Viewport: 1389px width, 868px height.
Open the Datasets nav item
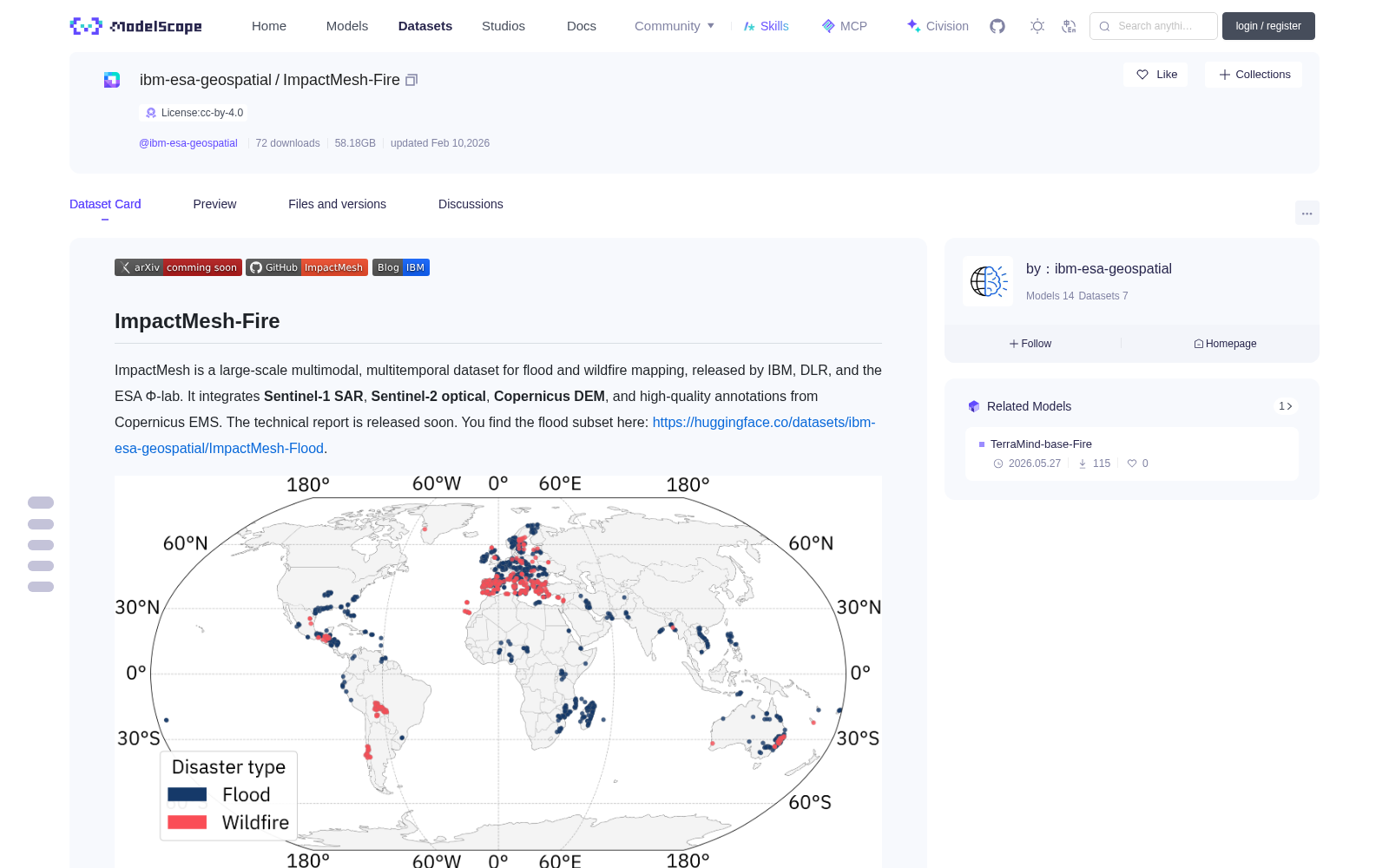[x=425, y=26]
